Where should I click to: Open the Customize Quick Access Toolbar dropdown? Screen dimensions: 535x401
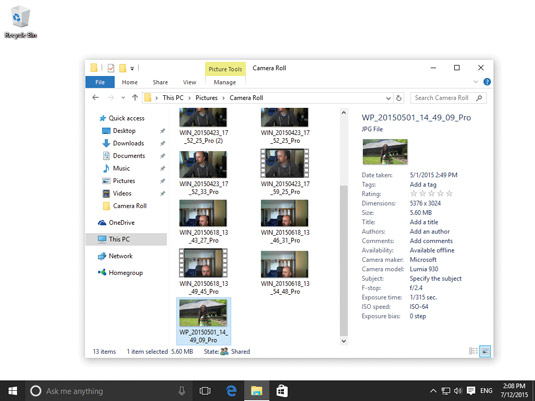[x=132, y=68]
